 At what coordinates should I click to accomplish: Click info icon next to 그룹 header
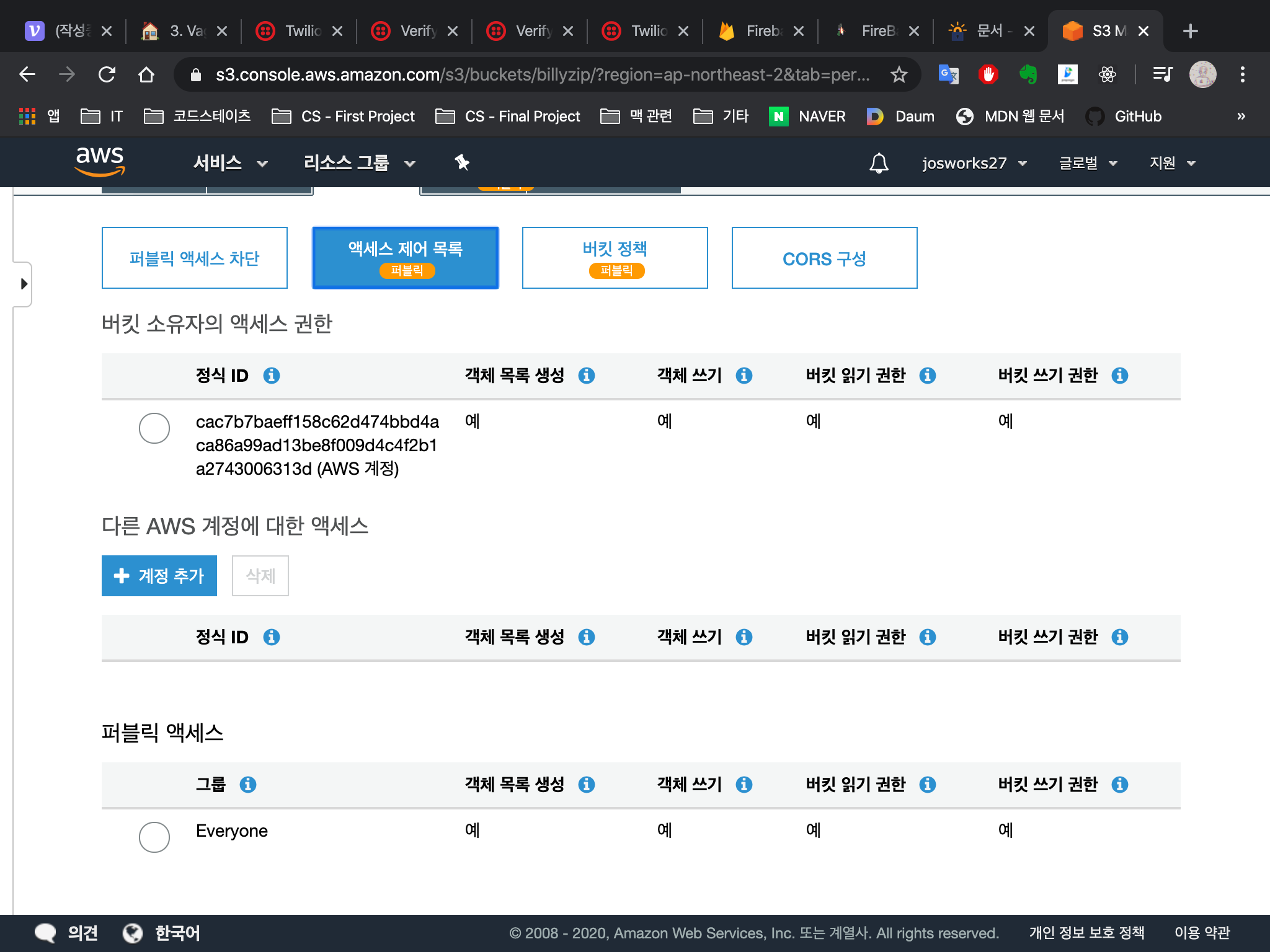(248, 785)
